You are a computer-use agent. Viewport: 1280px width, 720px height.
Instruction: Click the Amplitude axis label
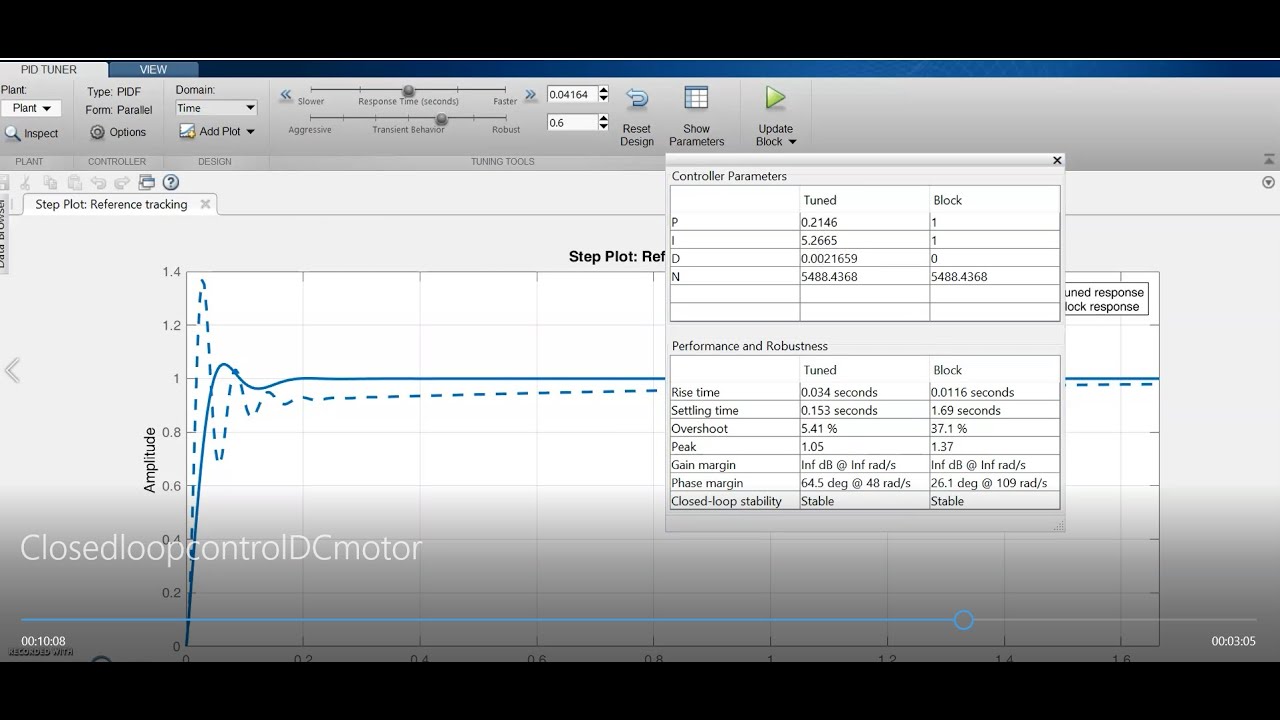pos(150,459)
